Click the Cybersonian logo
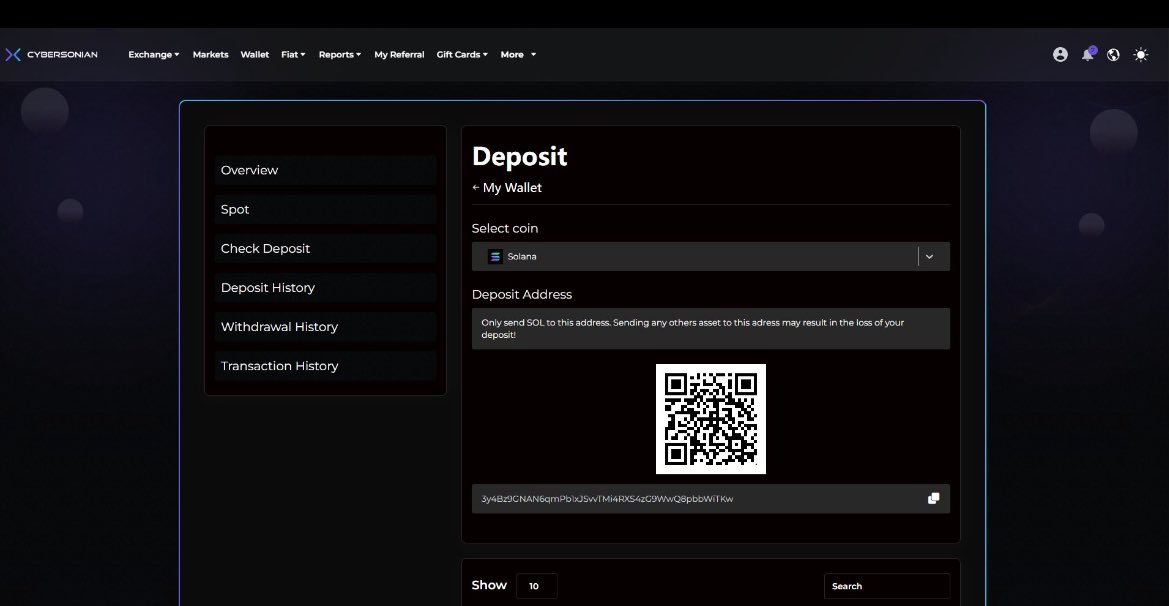The height and width of the screenshot is (606, 1169). (51, 54)
